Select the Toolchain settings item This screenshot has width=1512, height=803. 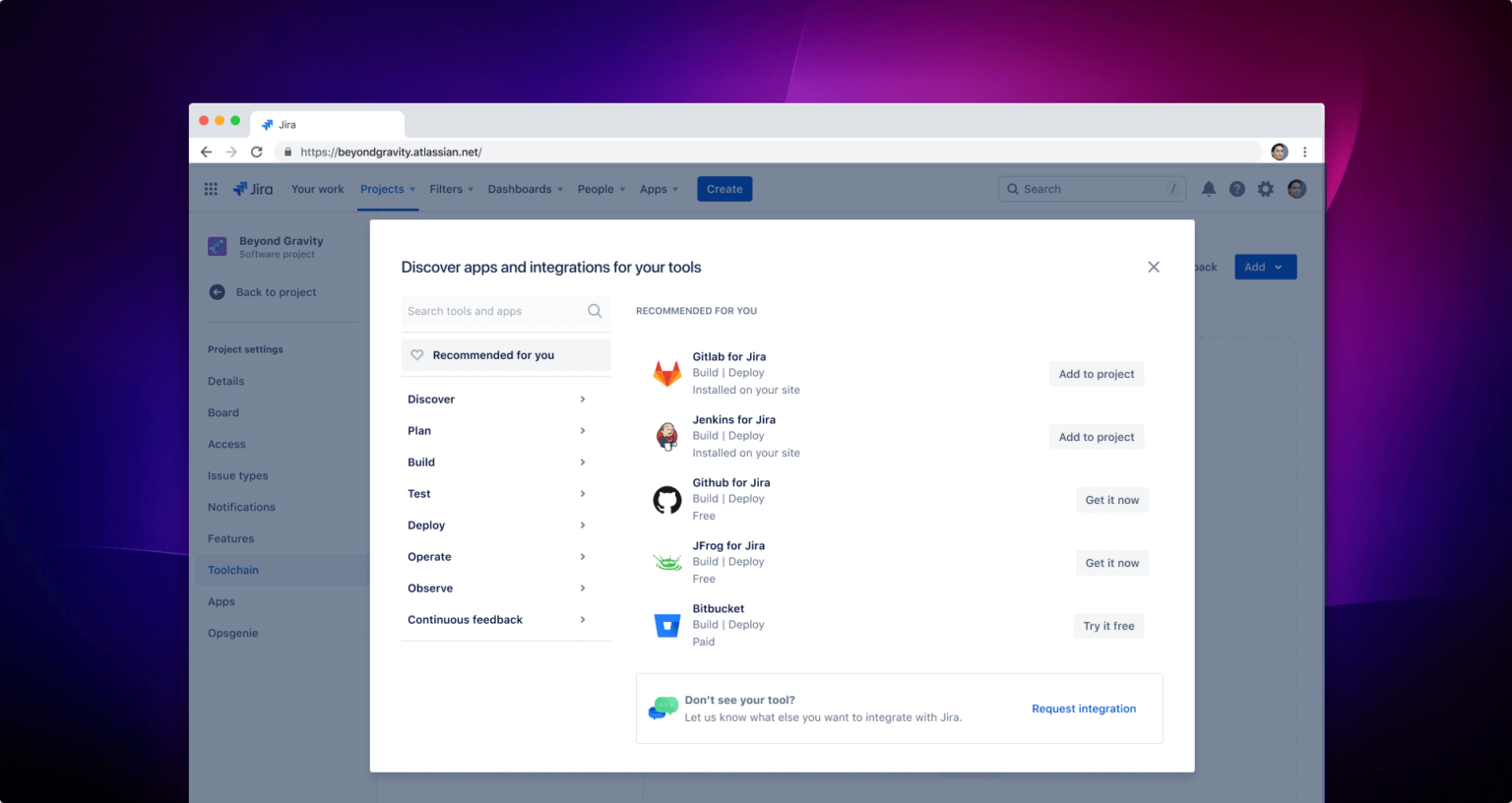click(x=233, y=569)
